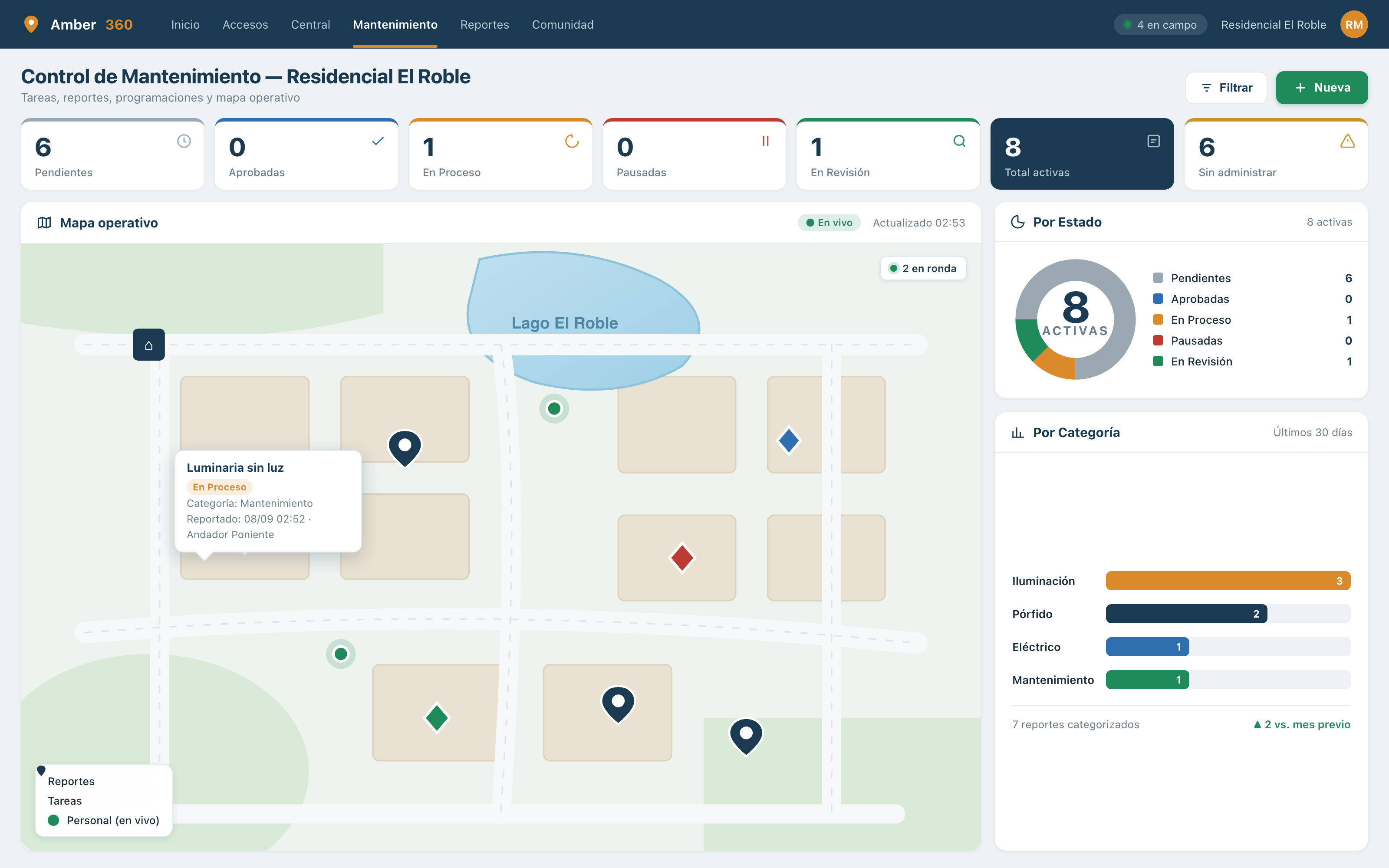Click the Filtrar button

(x=1226, y=88)
